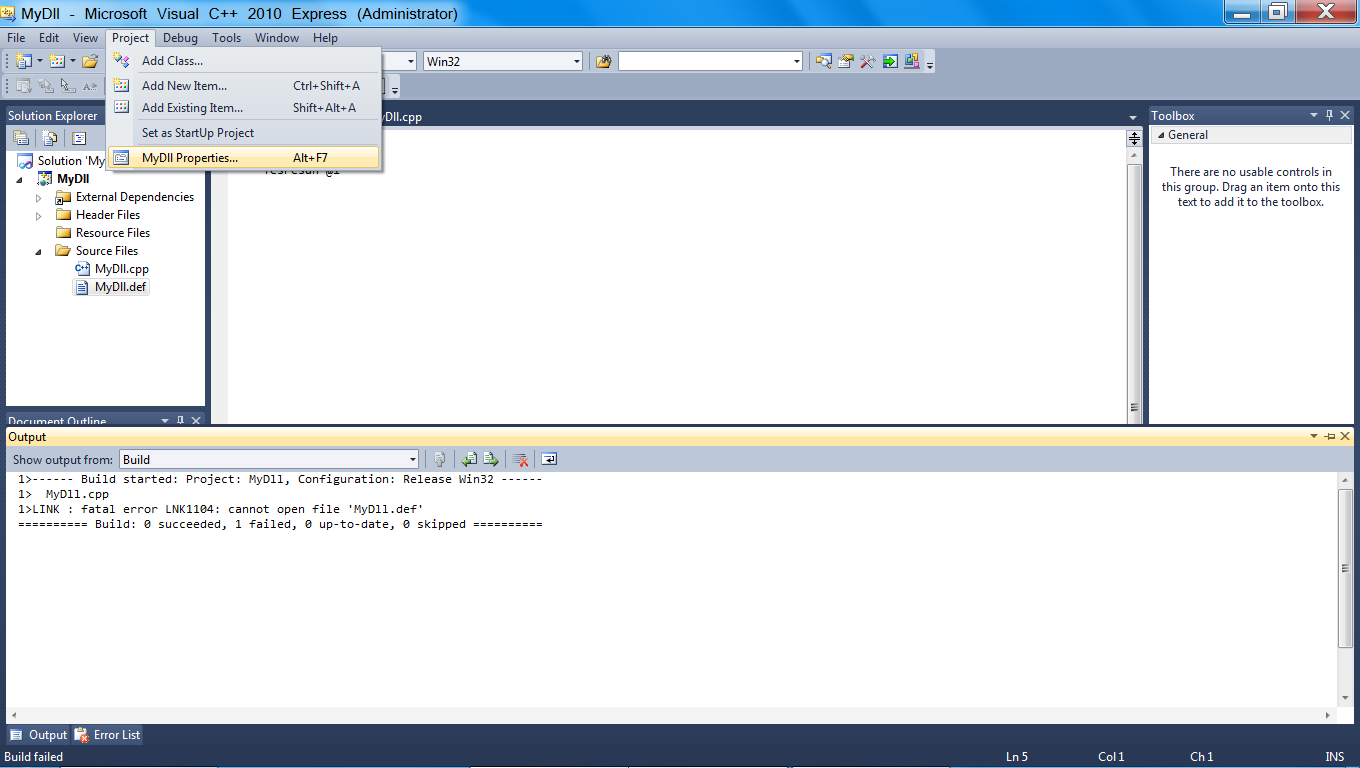Open the Debug menu
The height and width of the screenshot is (768, 1360).
[x=180, y=37]
